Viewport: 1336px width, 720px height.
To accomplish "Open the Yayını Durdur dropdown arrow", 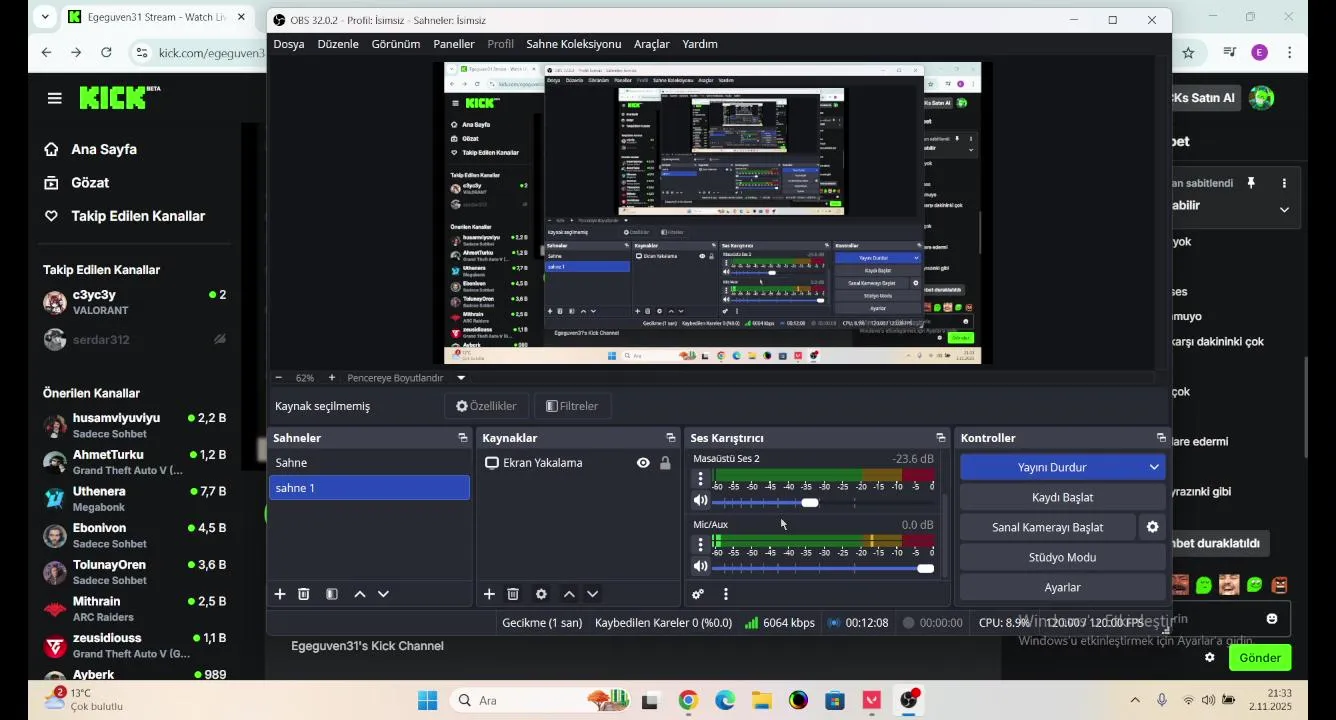I will point(1154,467).
